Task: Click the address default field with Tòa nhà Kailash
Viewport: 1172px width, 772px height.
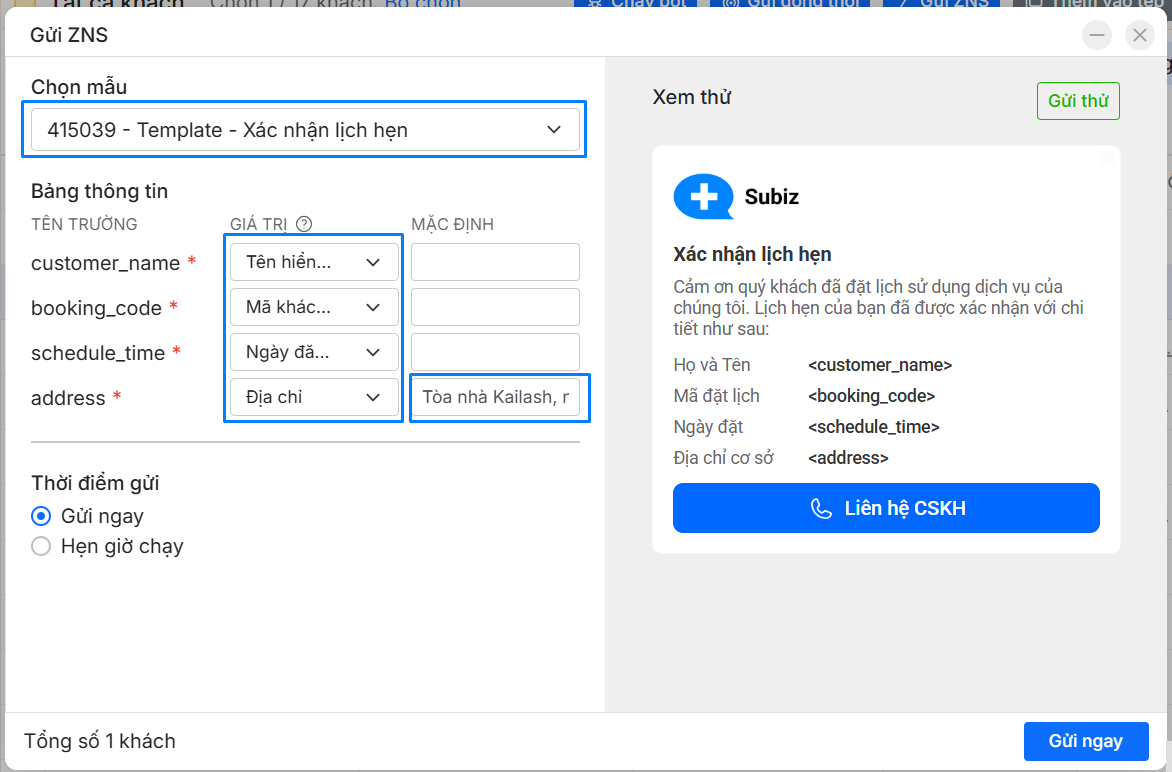Action: (495, 397)
